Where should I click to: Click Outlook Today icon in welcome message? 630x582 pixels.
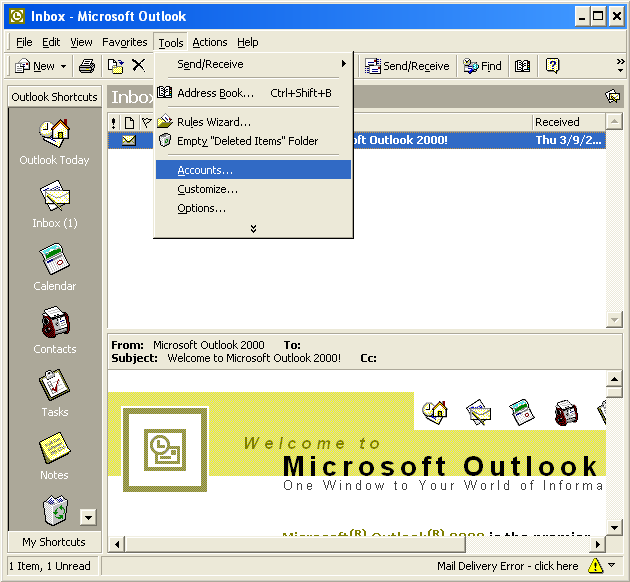pyautogui.click(x=435, y=412)
